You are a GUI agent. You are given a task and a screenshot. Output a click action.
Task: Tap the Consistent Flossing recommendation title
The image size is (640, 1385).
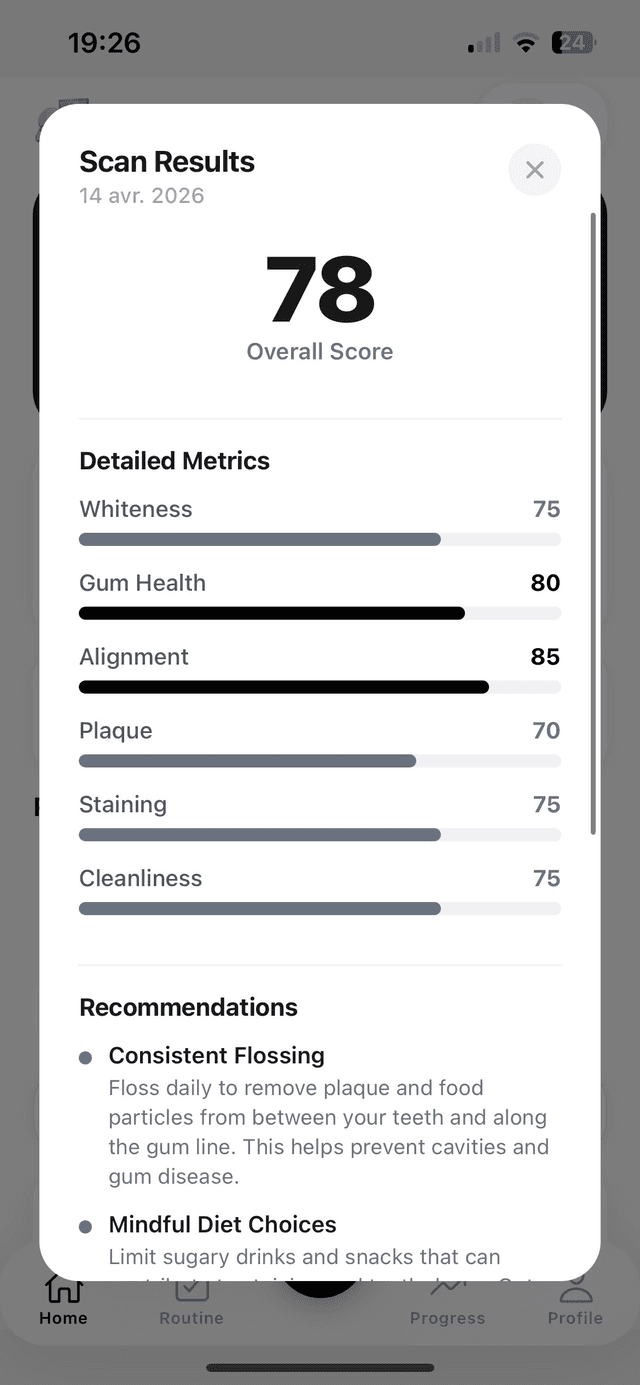coord(216,1055)
